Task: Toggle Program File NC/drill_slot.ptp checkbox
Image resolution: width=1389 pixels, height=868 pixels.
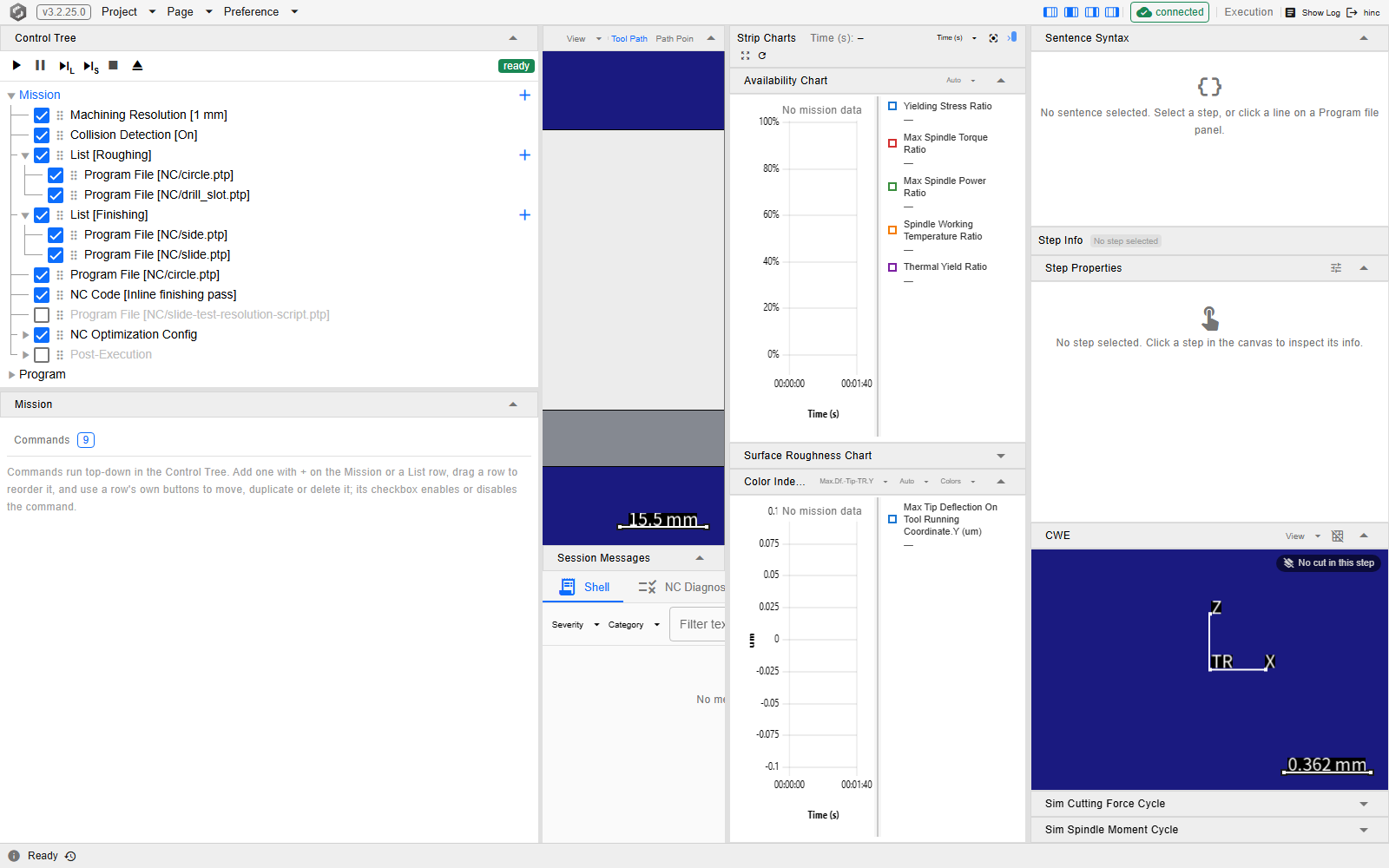Action: [x=56, y=194]
